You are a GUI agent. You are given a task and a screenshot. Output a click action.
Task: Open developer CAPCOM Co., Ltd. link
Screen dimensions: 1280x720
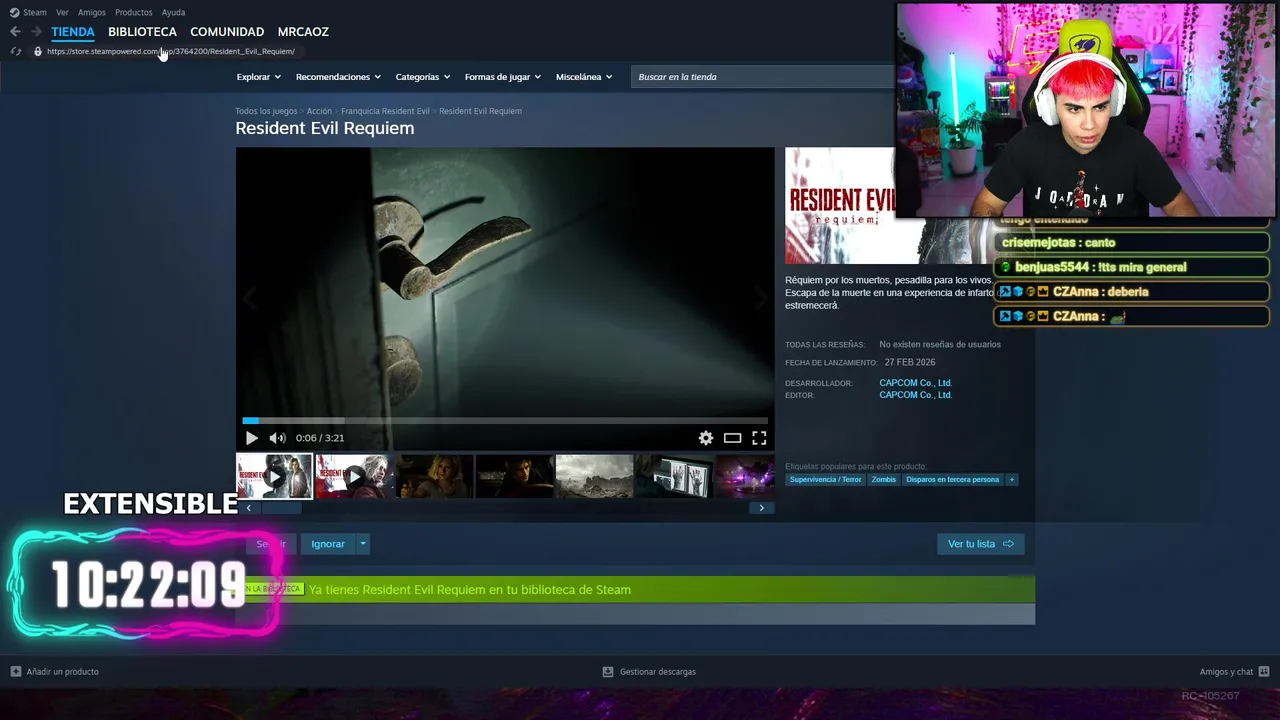[915, 383]
